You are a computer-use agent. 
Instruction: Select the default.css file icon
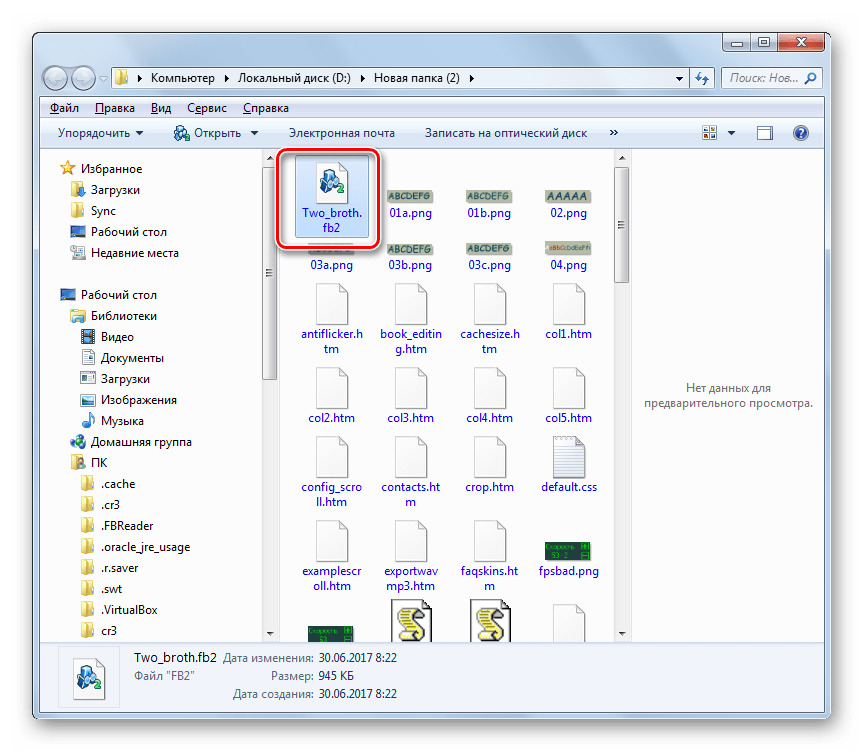[x=569, y=461]
